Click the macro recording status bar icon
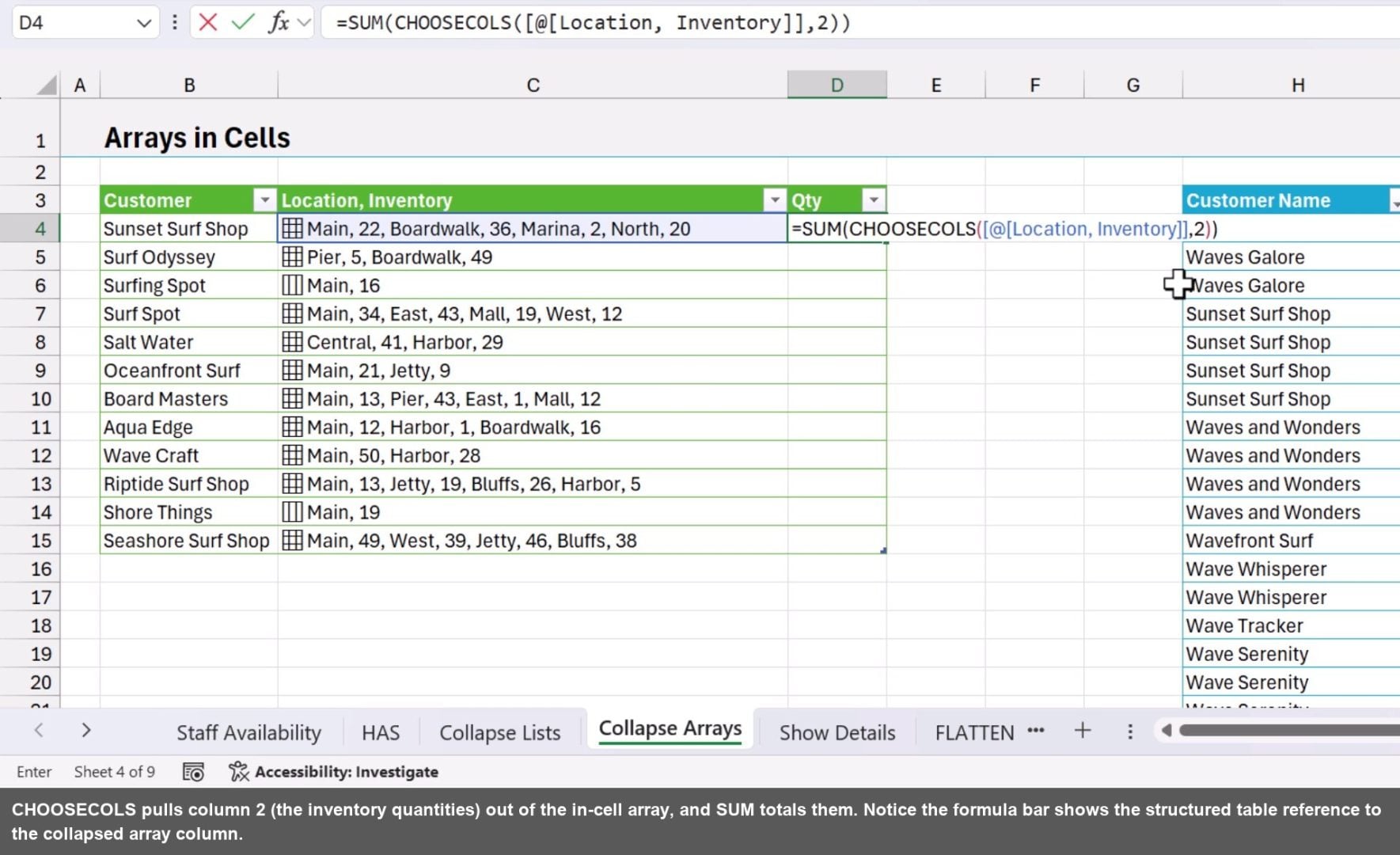The height and width of the screenshot is (855, 1400). (193, 771)
